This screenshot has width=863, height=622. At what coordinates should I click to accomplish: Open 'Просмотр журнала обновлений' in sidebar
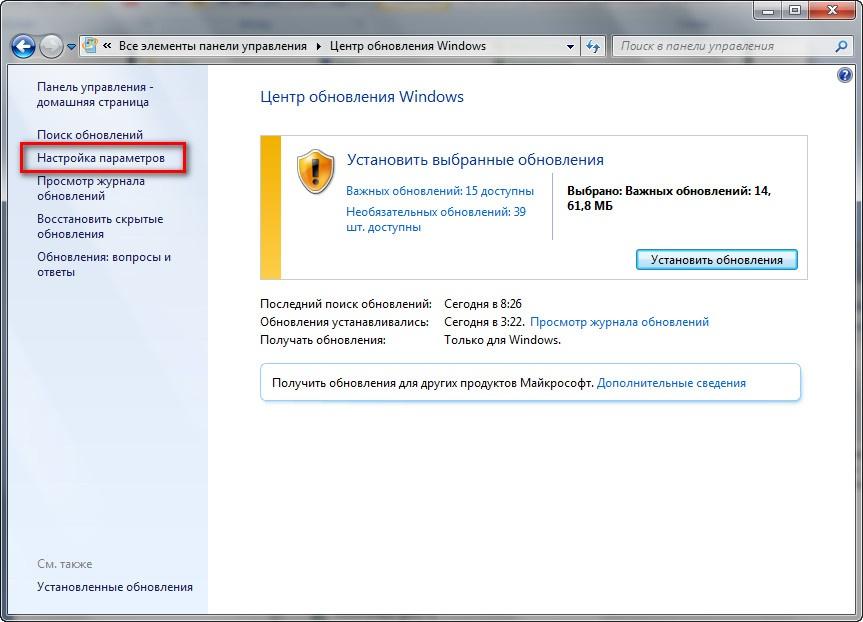pos(91,188)
